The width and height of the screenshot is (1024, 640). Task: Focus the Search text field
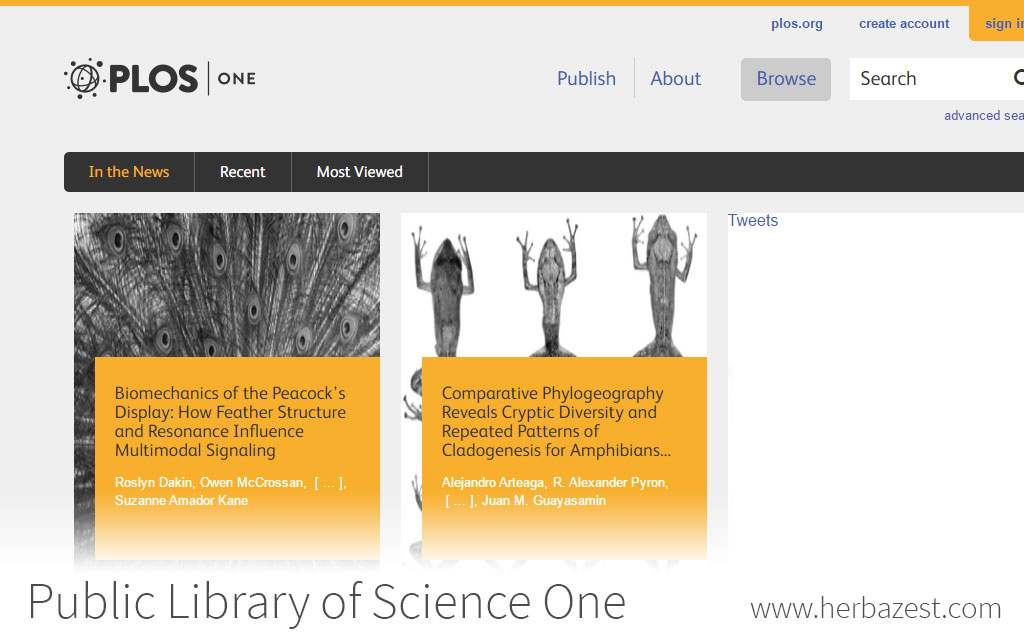point(925,79)
